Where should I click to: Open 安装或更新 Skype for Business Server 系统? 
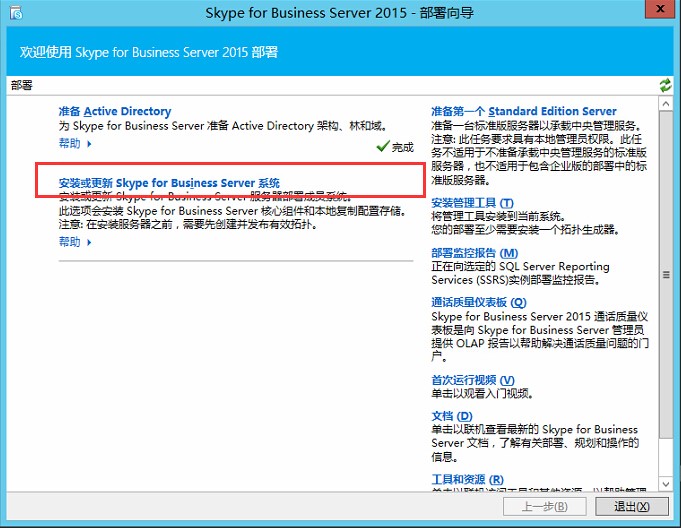[x=169, y=183]
